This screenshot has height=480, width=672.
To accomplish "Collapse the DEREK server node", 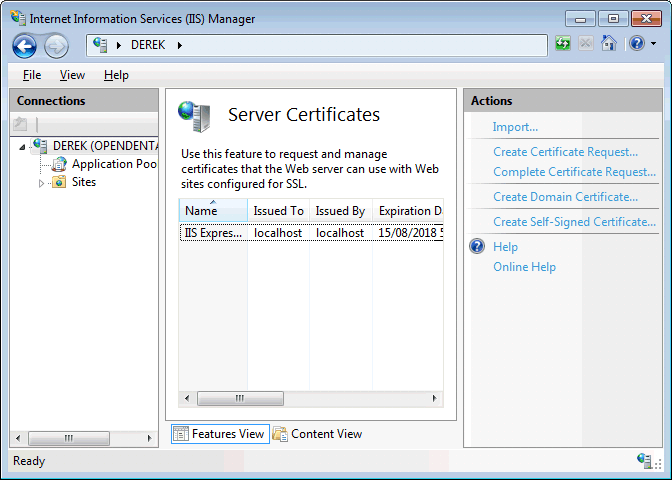I will tap(22, 147).
